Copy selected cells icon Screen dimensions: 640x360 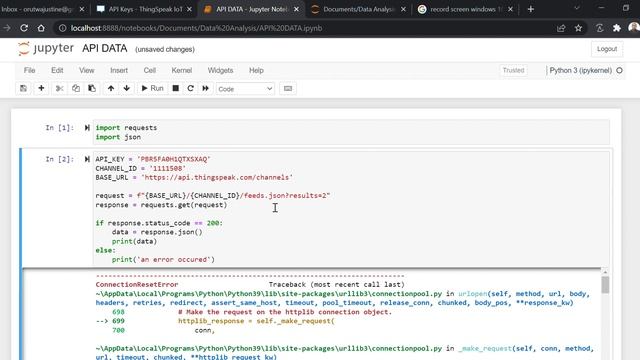pyautogui.click(x=76, y=89)
